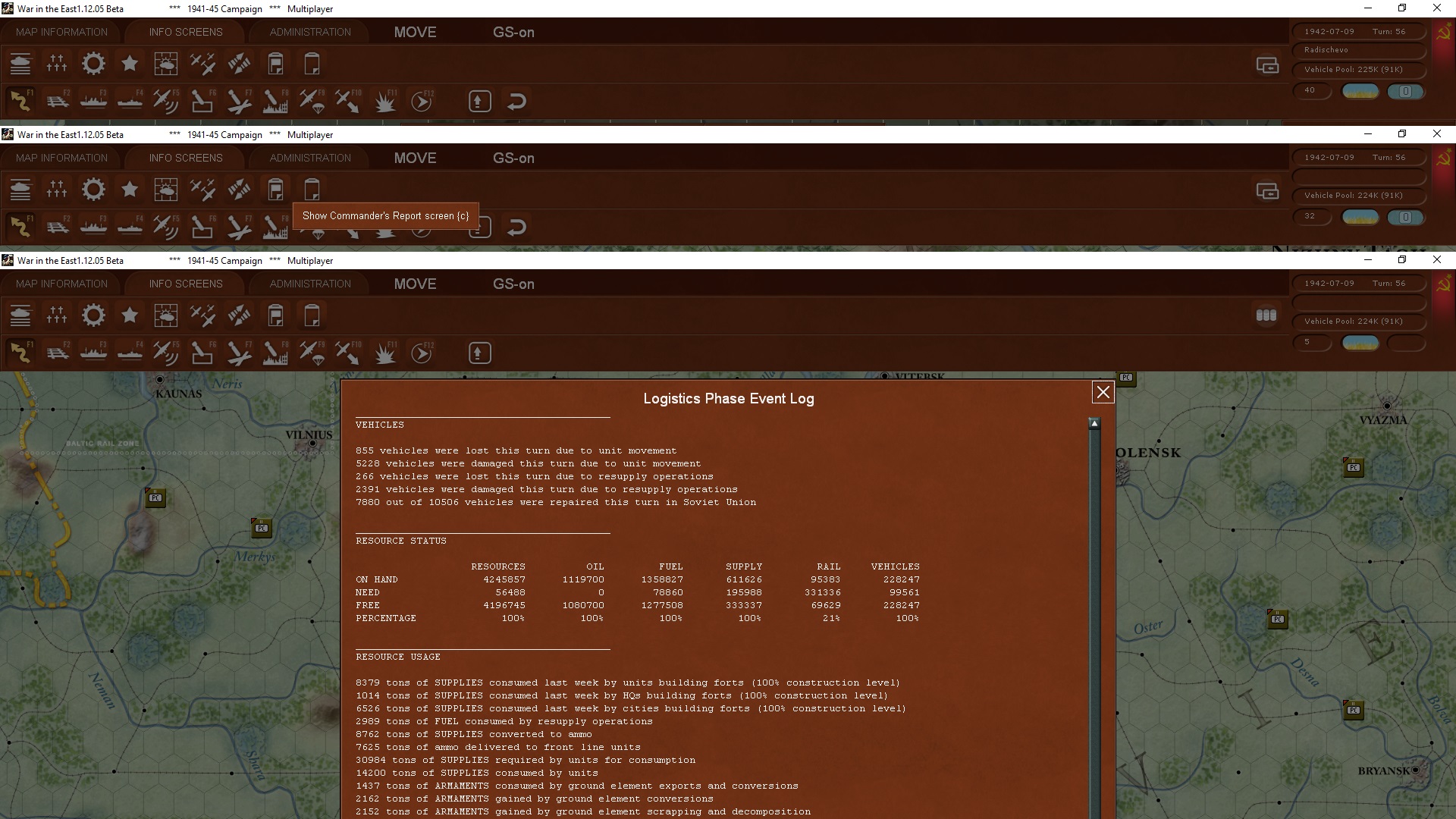This screenshot has height=819, width=1456.
Task: Click RAIL percentage value 21%
Action: pyautogui.click(x=831, y=618)
